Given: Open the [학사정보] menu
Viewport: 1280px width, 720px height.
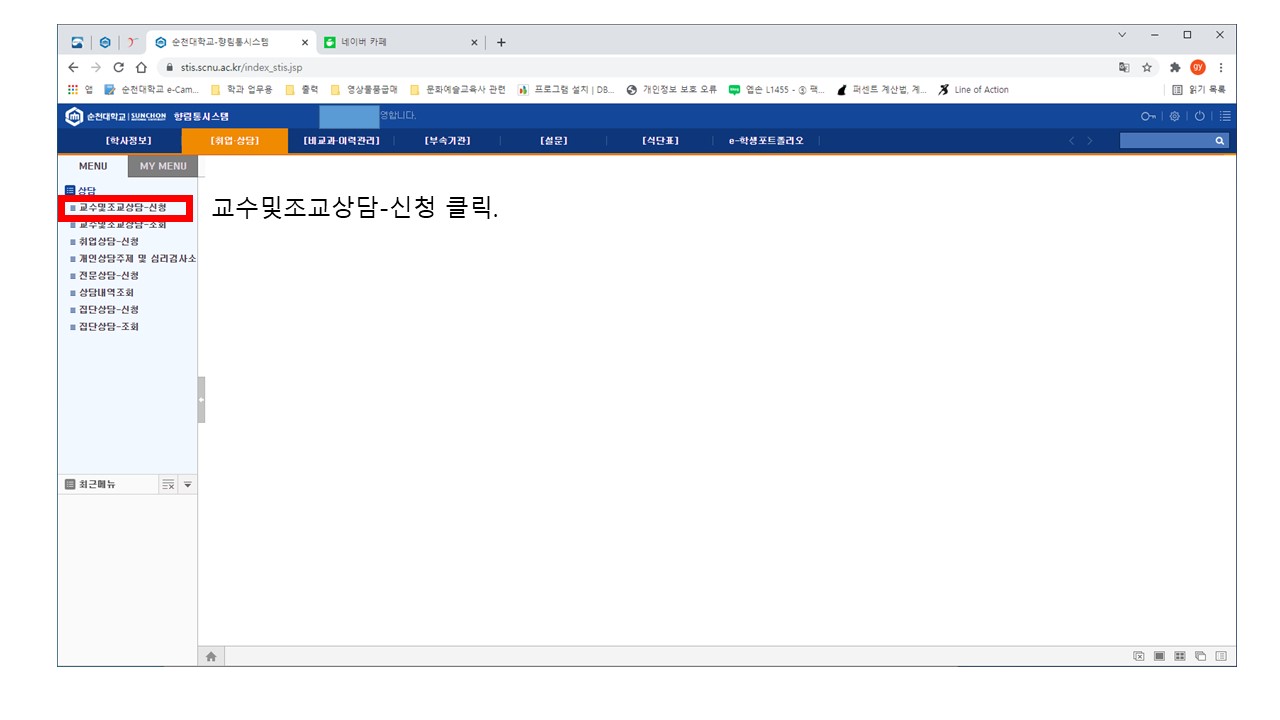Looking at the screenshot, I should pos(129,141).
